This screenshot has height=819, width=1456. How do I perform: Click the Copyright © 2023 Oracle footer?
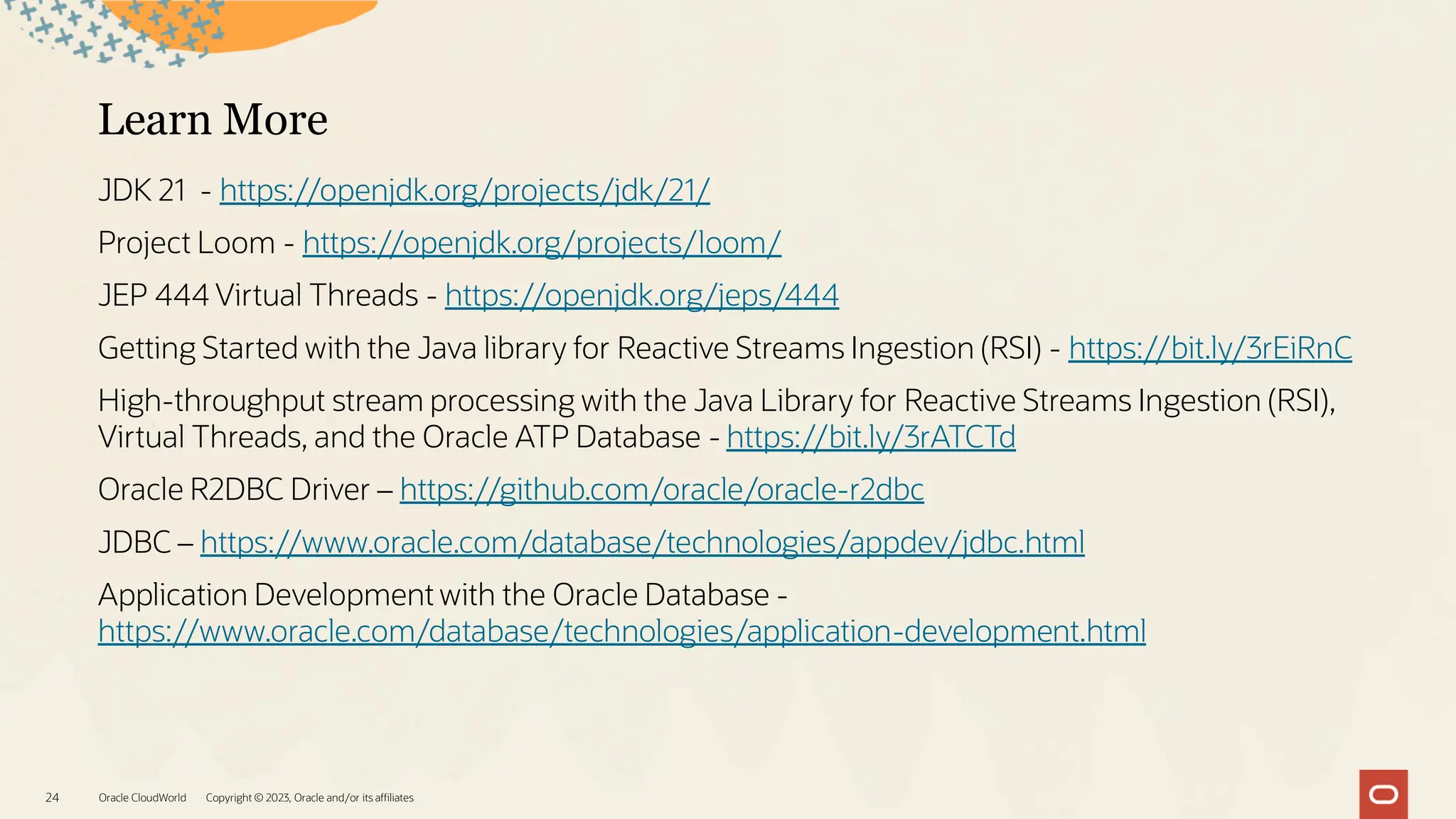[309, 798]
